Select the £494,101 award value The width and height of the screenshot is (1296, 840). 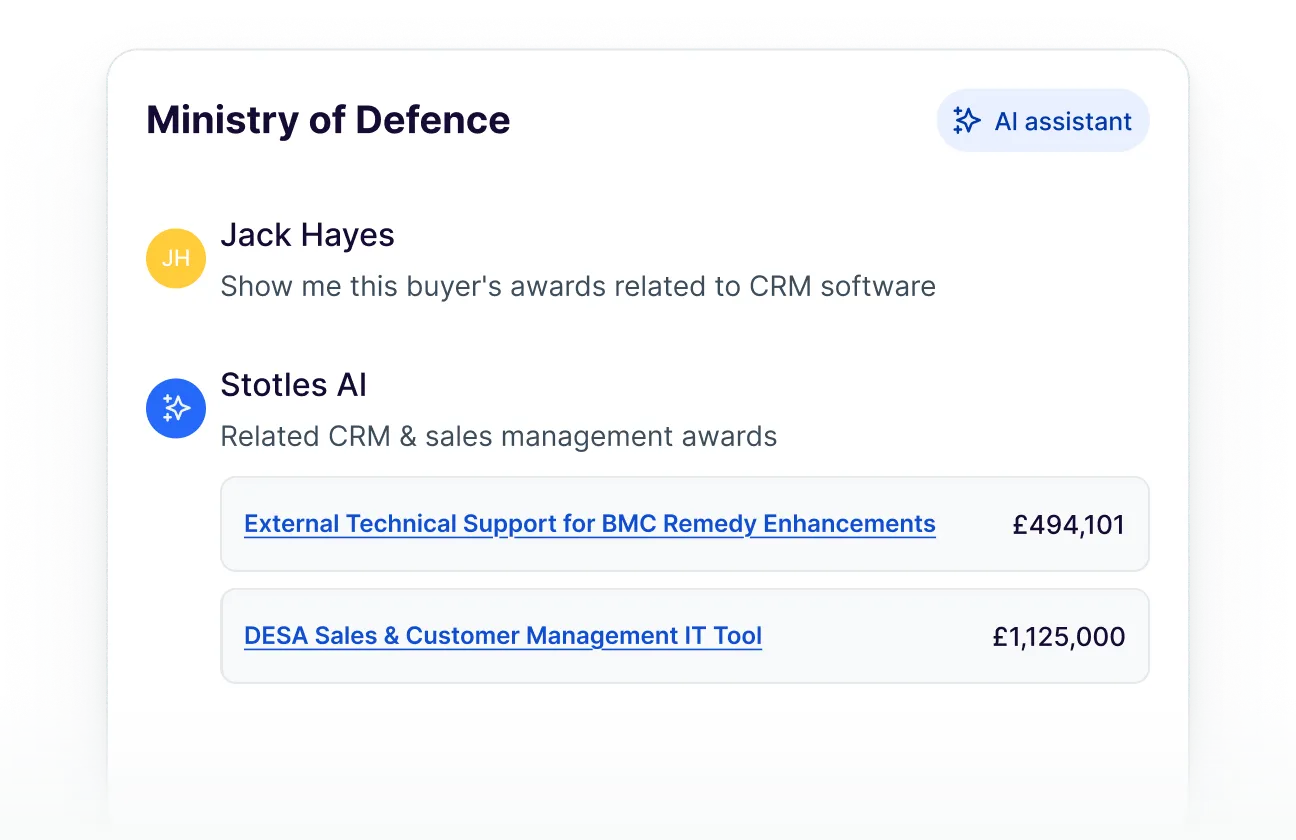point(1069,524)
